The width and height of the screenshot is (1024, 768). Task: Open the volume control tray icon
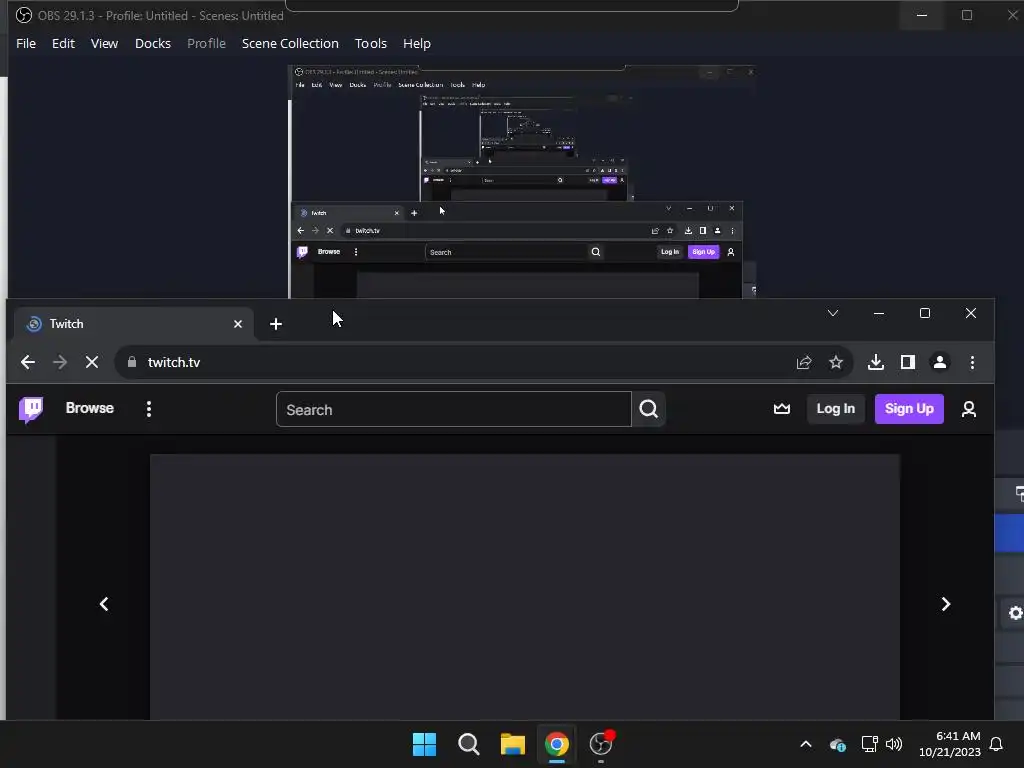(x=894, y=744)
